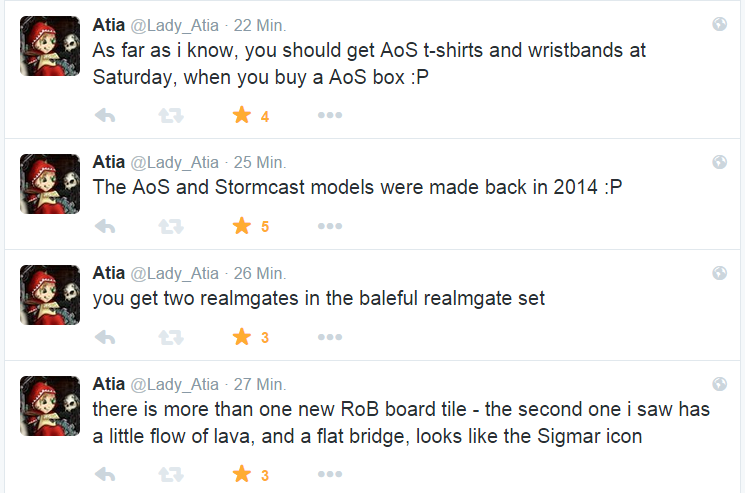
Task: Open more options on AoS t-shirts tweet
Action: click(x=330, y=116)
